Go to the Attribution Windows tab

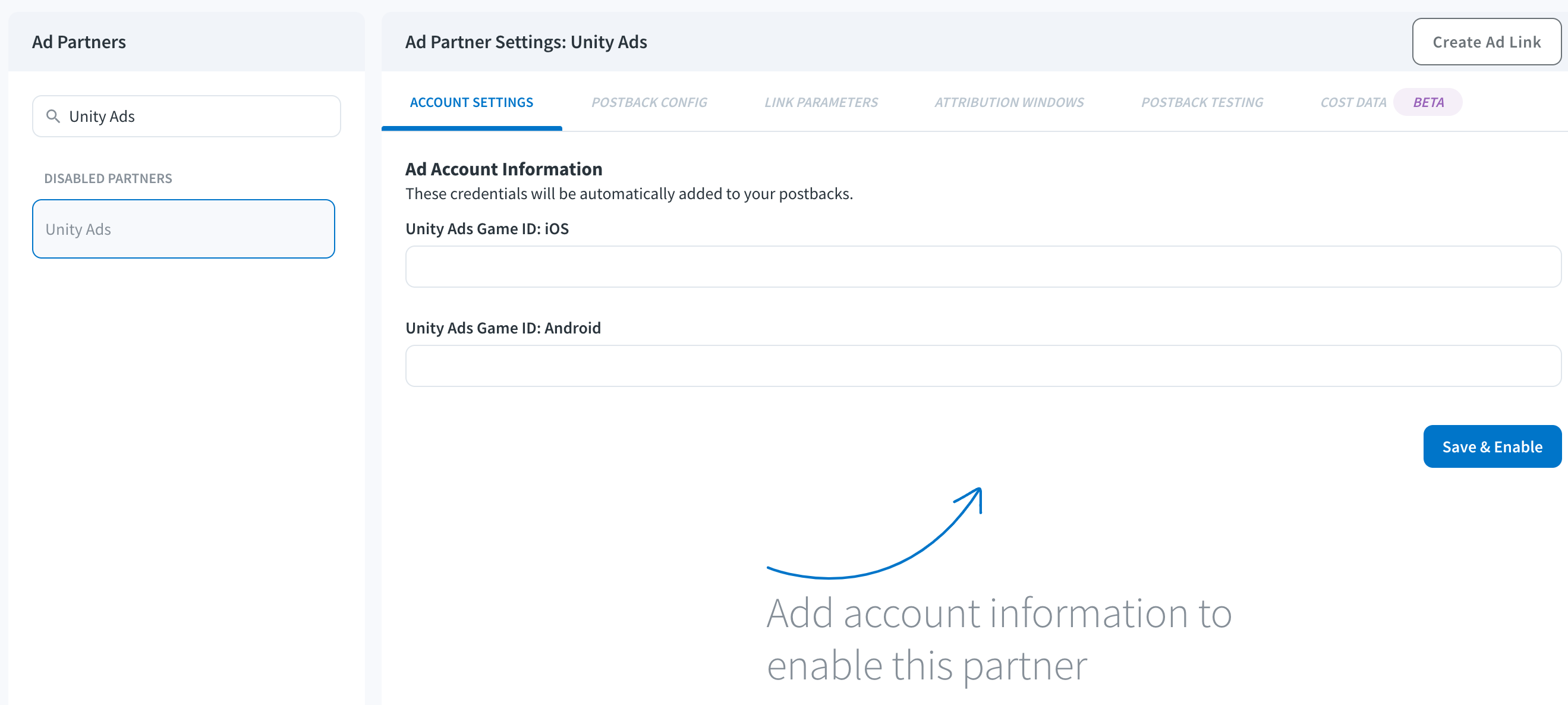tap(1009, 102)
